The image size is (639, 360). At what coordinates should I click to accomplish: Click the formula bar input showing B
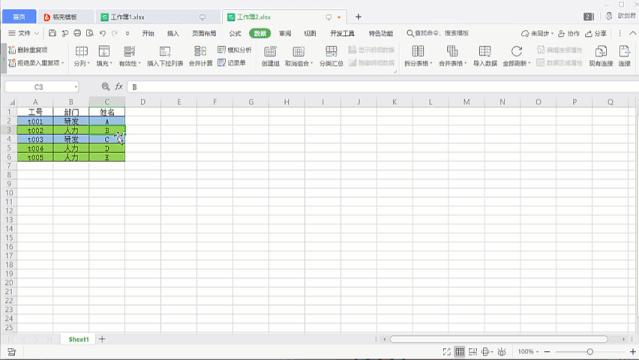[382, 87]
